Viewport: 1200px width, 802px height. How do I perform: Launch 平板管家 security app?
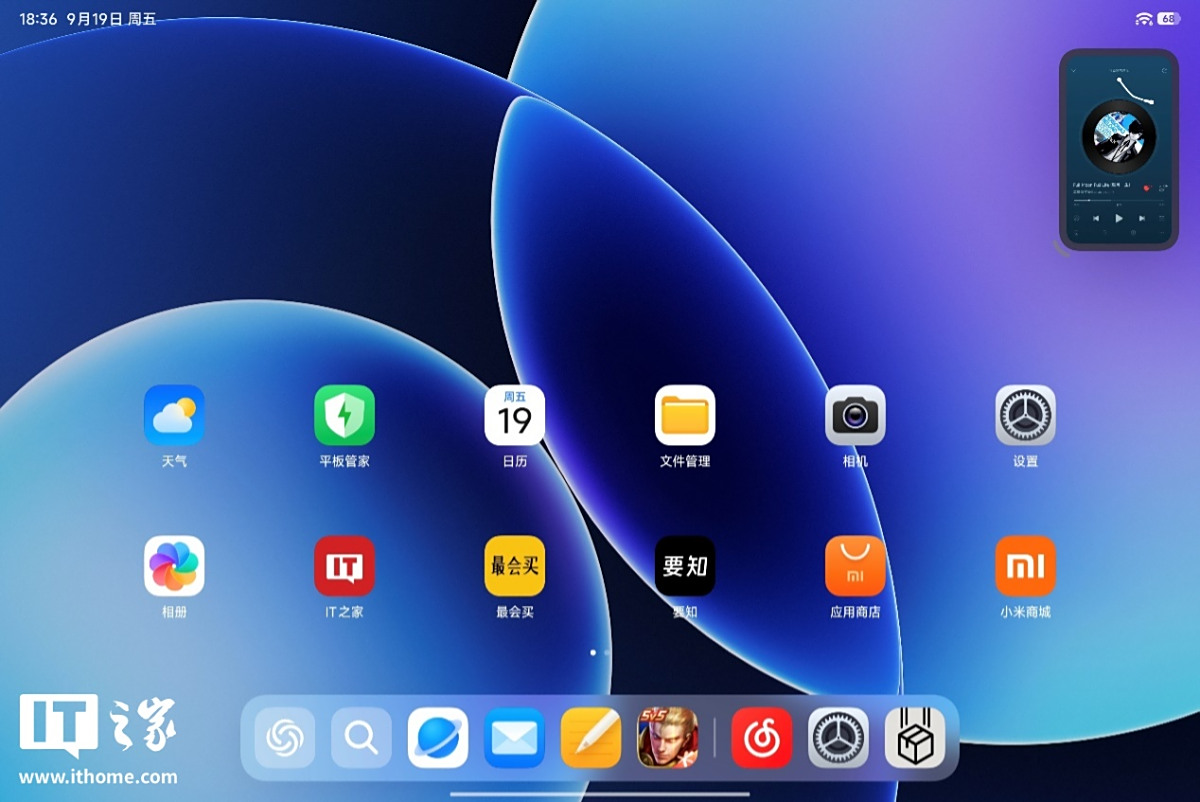(344, 415)
